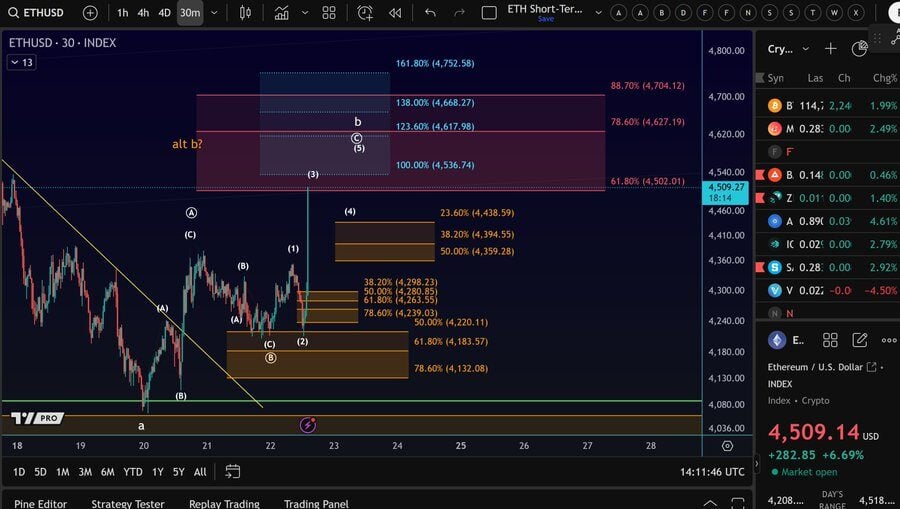The height and width of the screenshot is (509, 900).
Task: Open the details panel three-dots menu
Action: pyautogui.click(x=889, y=340)
